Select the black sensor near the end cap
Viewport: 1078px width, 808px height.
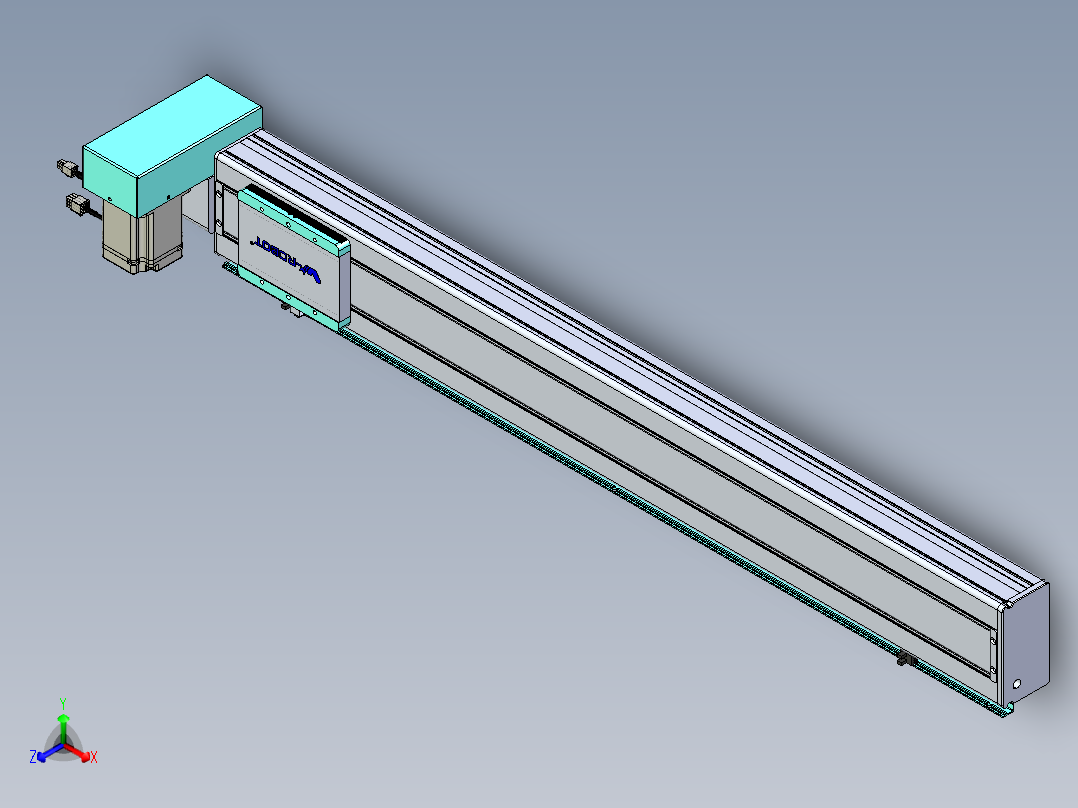(907, 661)
